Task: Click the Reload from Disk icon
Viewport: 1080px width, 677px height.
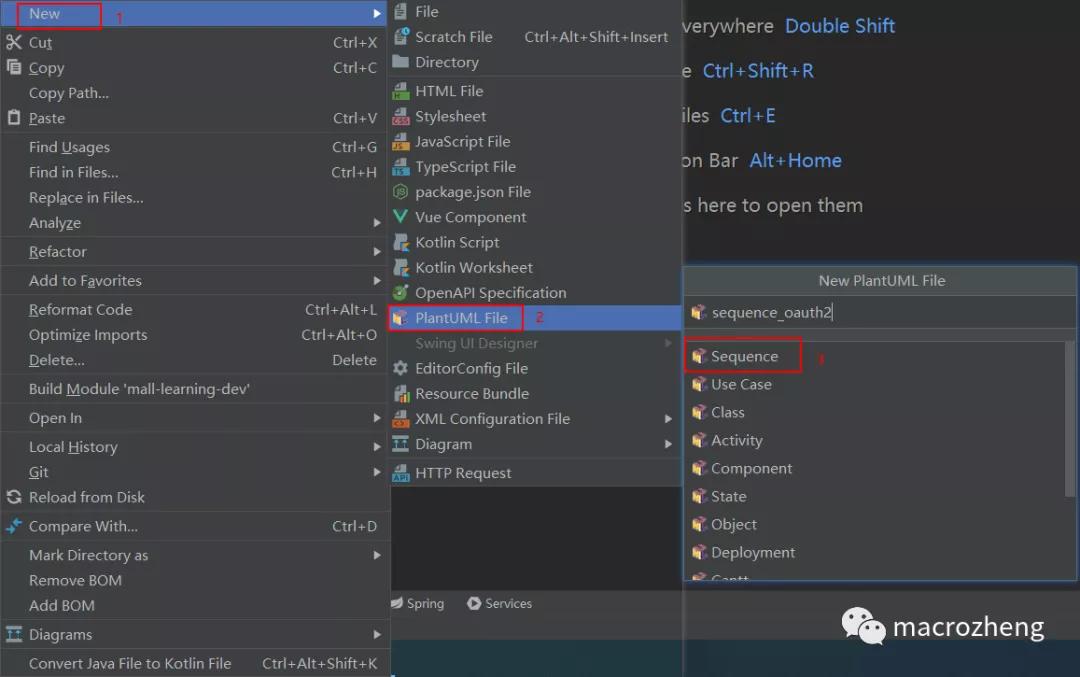Action: pos(14,497)
